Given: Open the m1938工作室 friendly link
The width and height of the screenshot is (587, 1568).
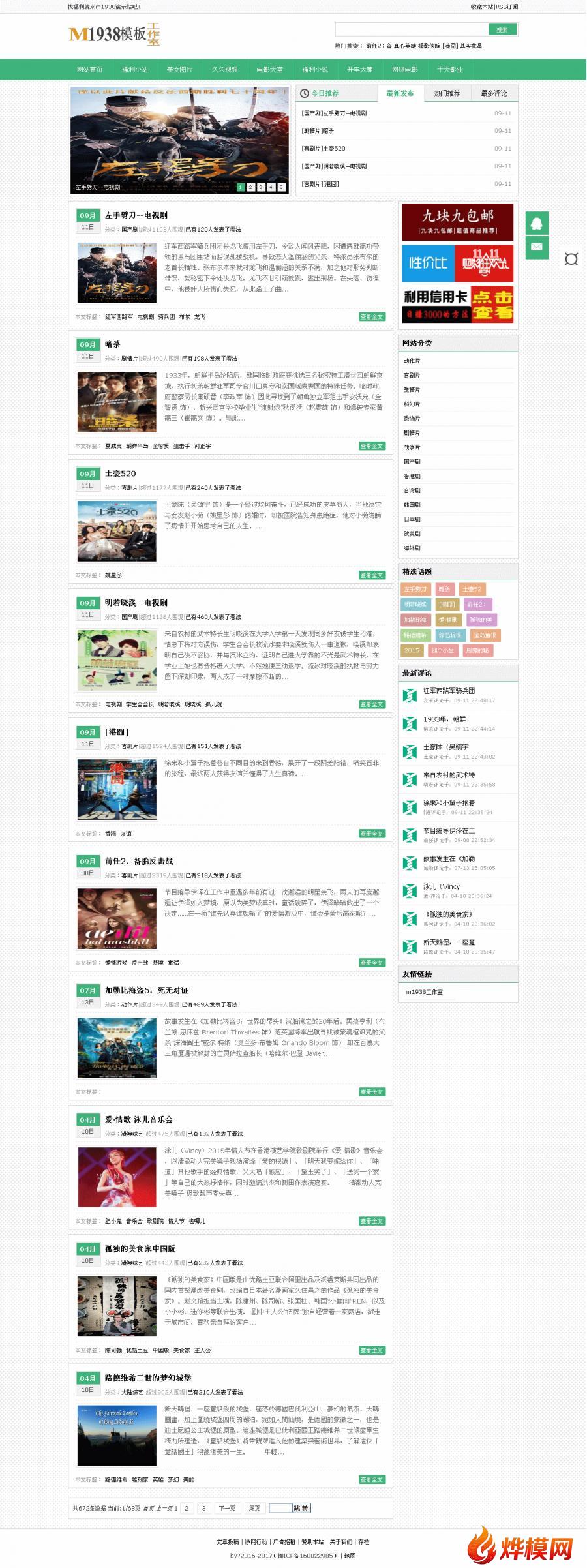Looking at the screenshot, I should (425, 991).
